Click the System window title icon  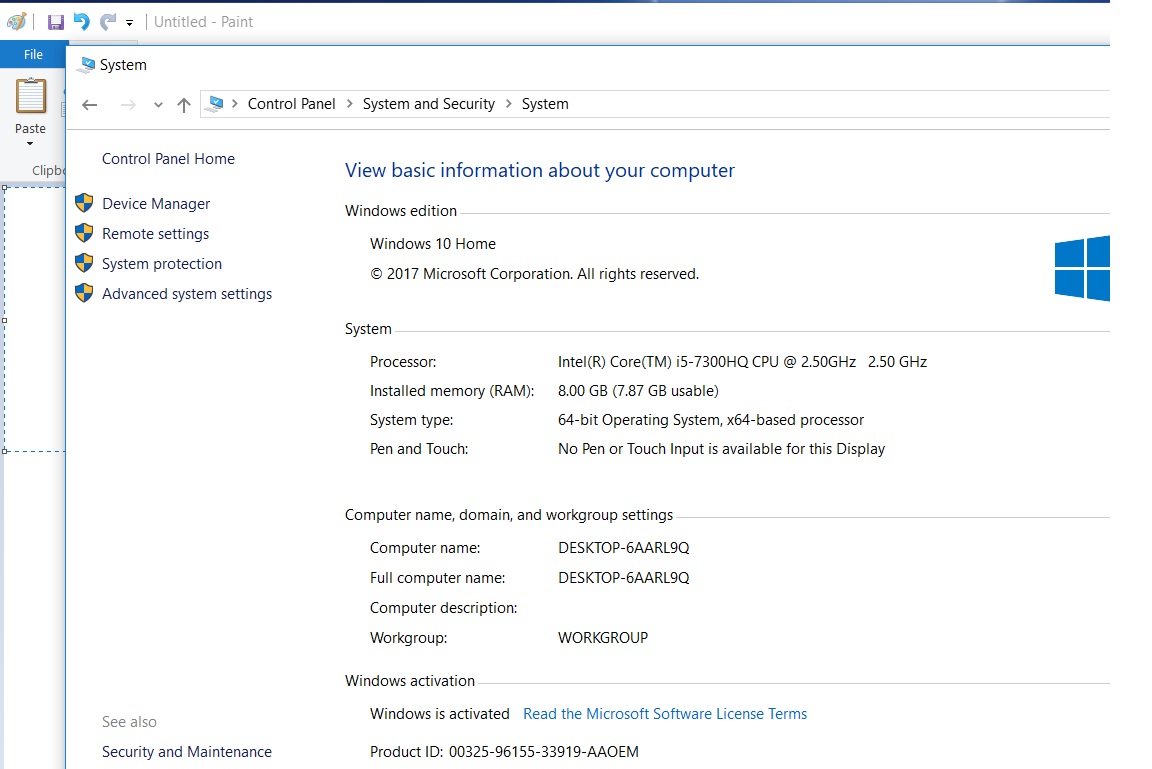pos(87,65)
